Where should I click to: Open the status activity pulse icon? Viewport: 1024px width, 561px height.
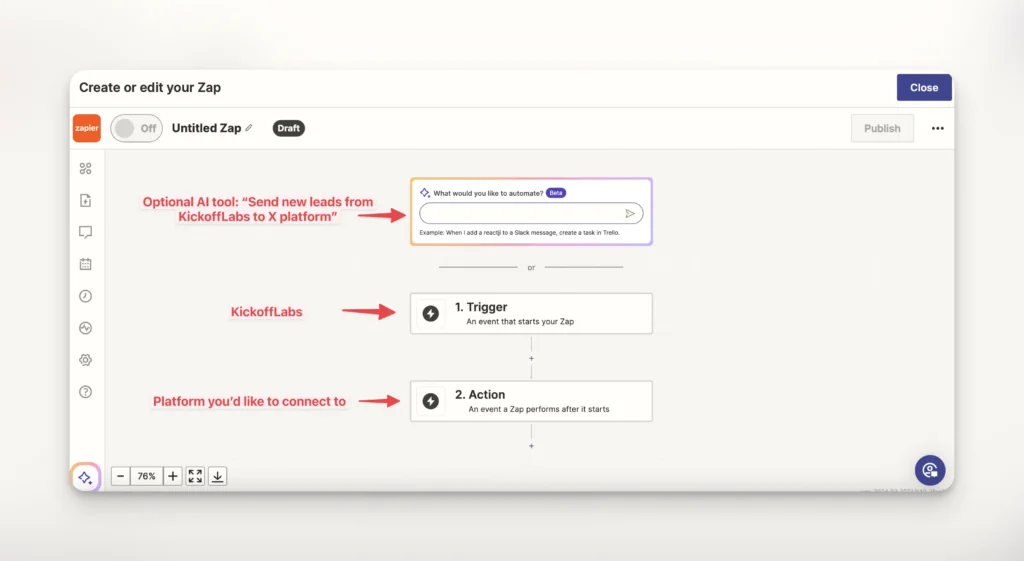click(x=86, y=328)
